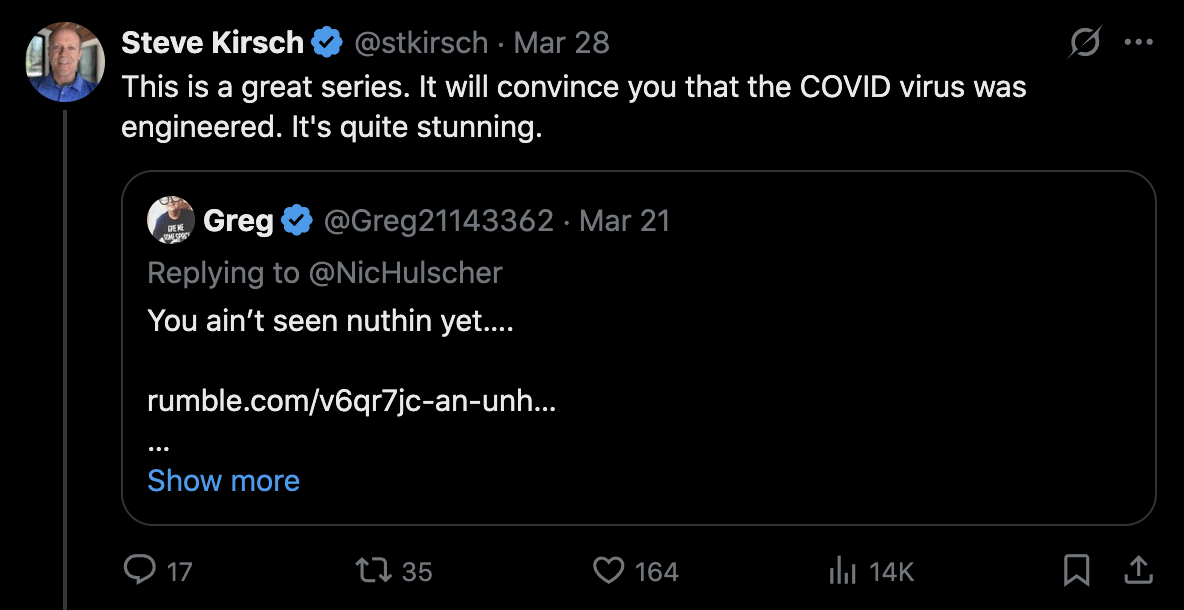Click Greg's blue verified checkmark
Screen dimensions: 1184x610
(x=297, y=220)
